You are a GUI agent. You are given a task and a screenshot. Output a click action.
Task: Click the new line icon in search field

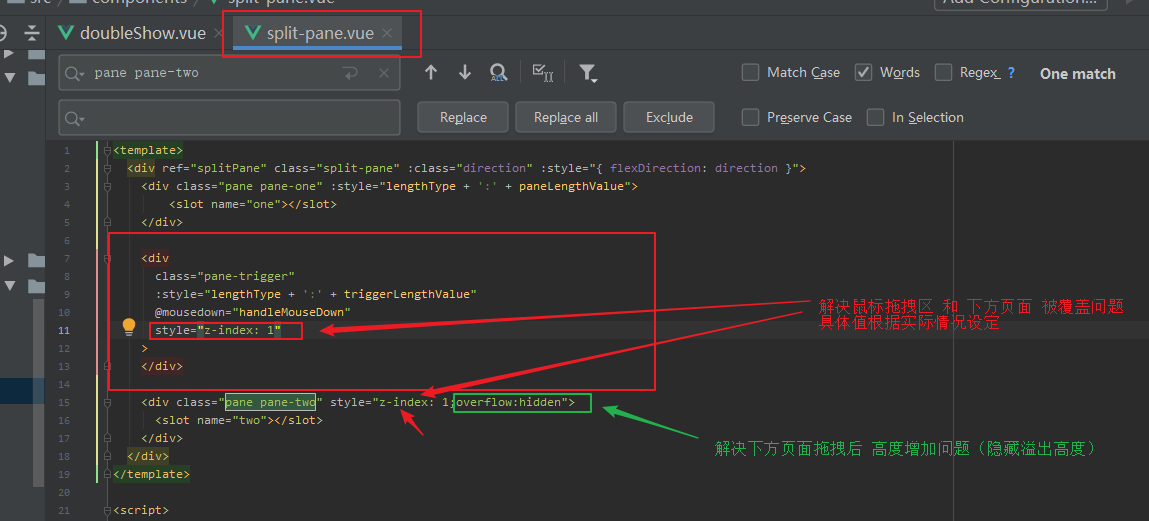click(350, 73)
